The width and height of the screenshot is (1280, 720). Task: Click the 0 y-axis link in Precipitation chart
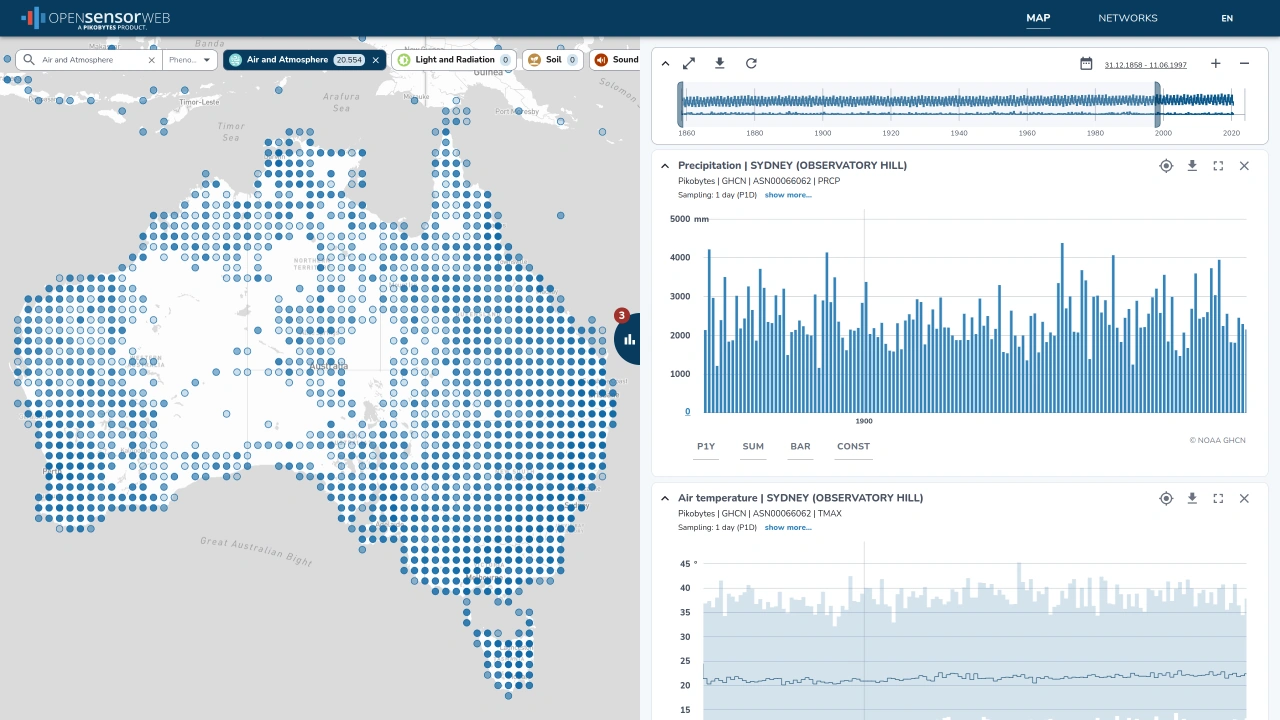[x=687, y=411]
